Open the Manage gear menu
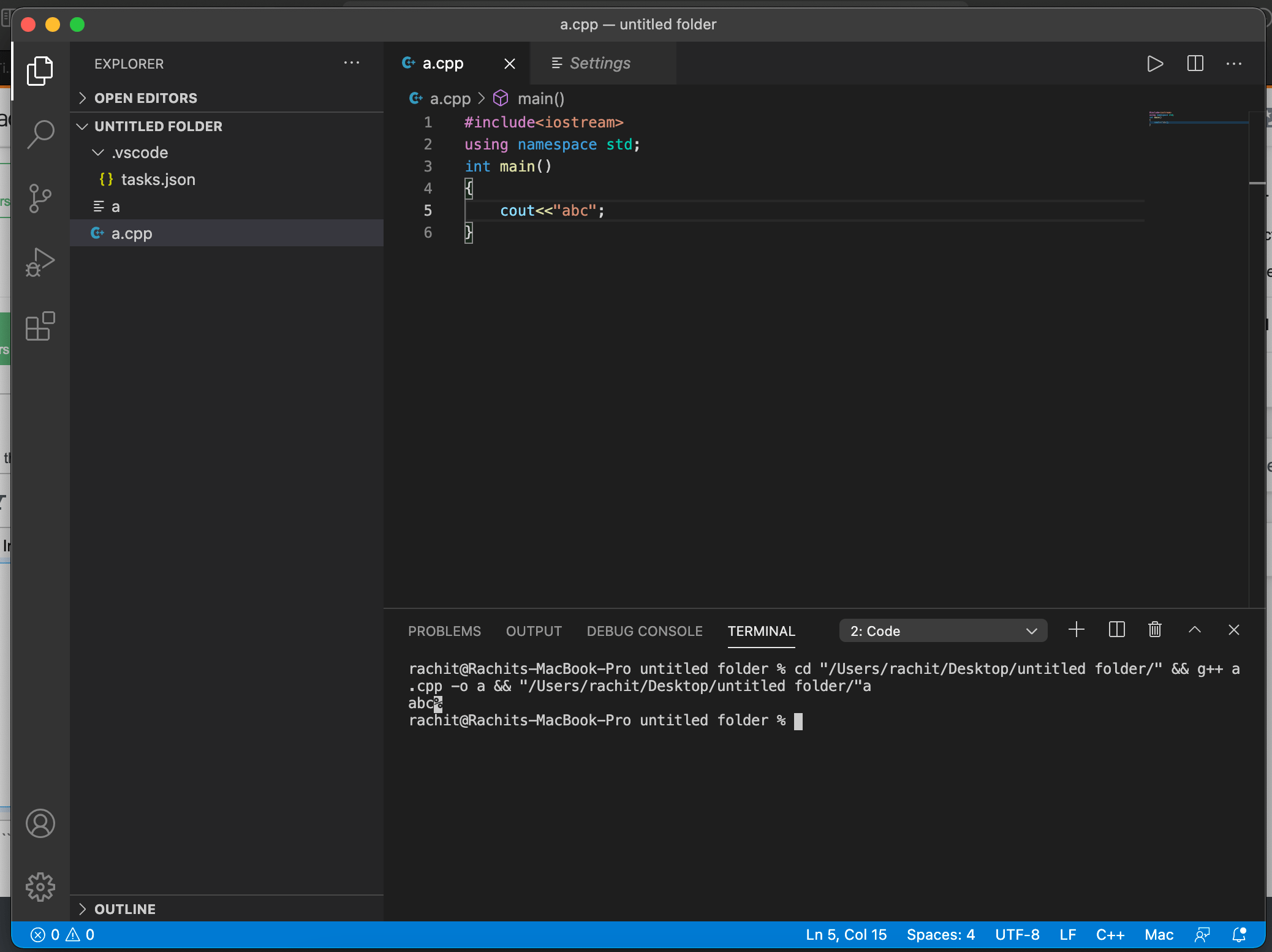The image size is (1272, 952). [40, 886]
